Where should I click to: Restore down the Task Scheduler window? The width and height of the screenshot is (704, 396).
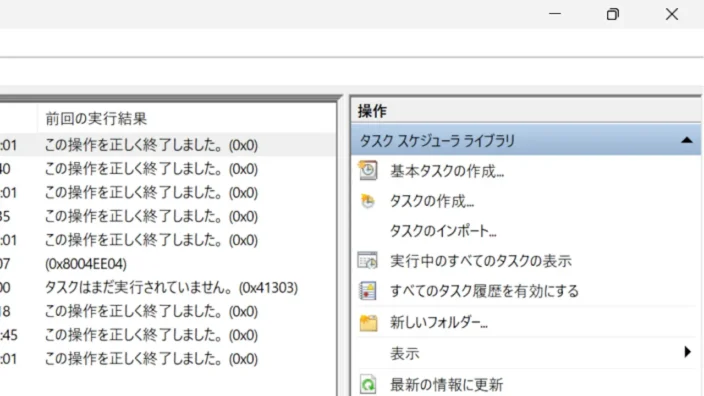coord(613,14)
